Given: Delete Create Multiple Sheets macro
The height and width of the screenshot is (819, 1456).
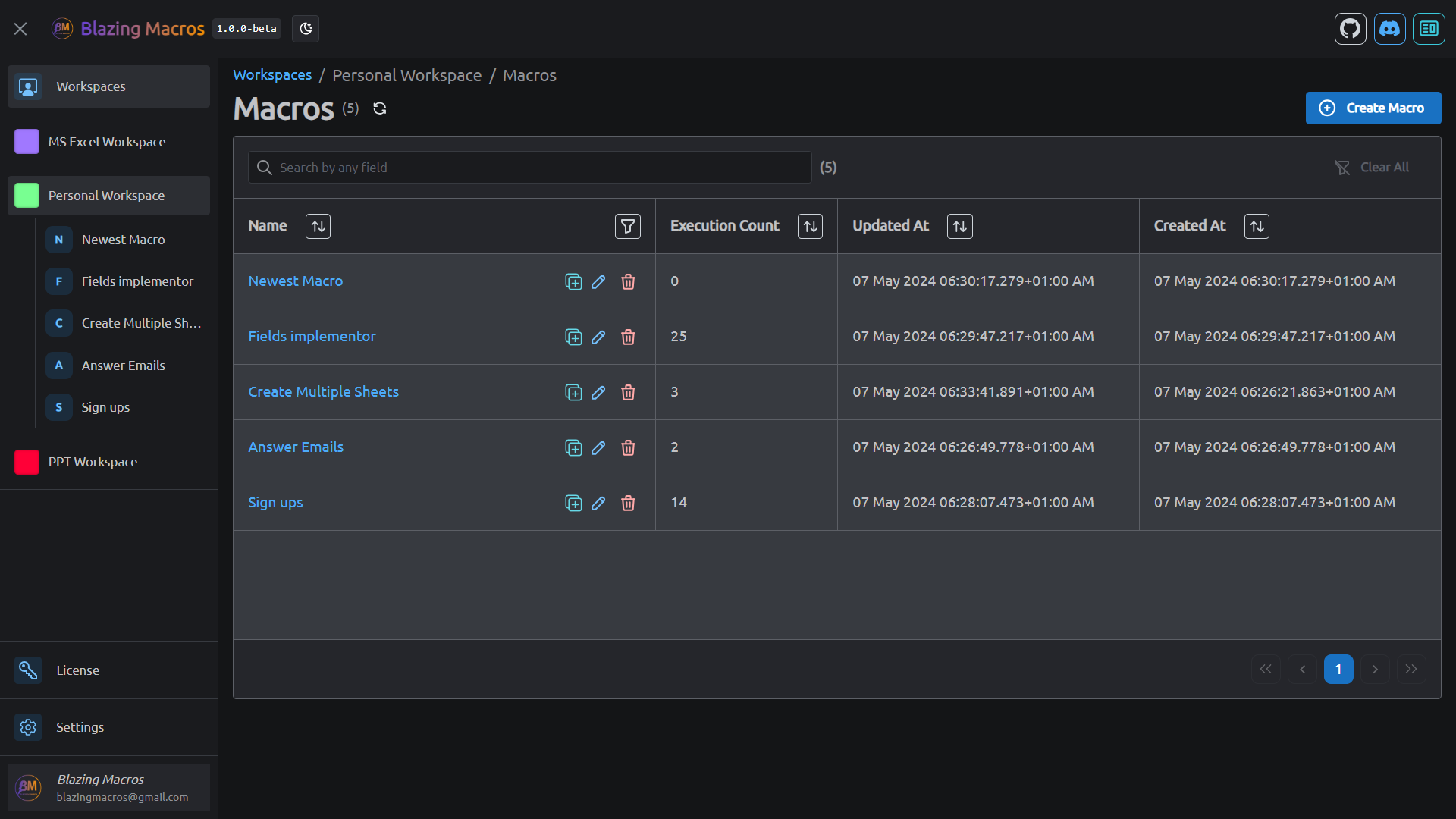Looking at the screenshot, I should [x=628, y=393].
